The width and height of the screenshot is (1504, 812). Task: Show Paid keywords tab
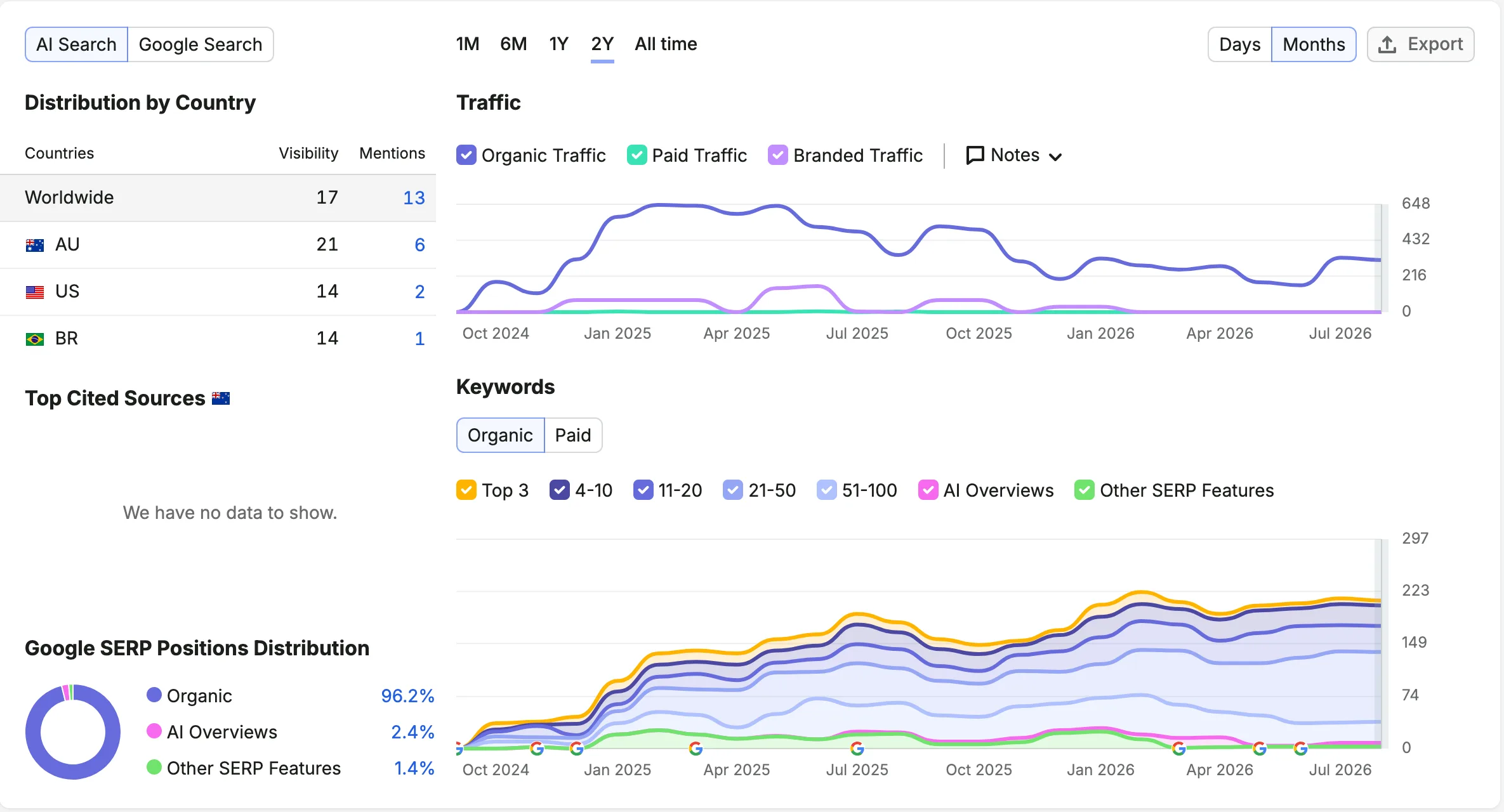click(573, 435)
